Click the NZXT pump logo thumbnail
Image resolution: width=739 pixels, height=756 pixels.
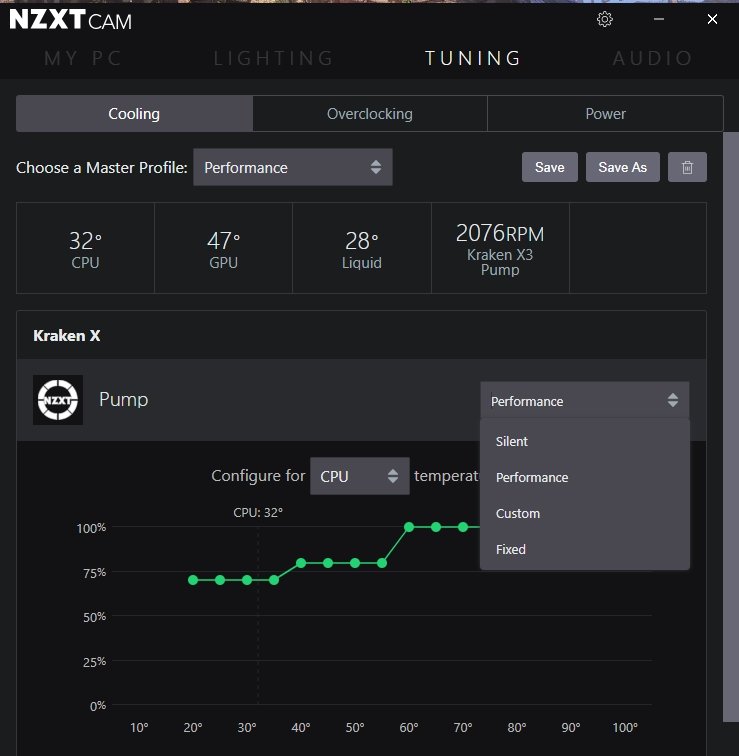pos(58,400)
